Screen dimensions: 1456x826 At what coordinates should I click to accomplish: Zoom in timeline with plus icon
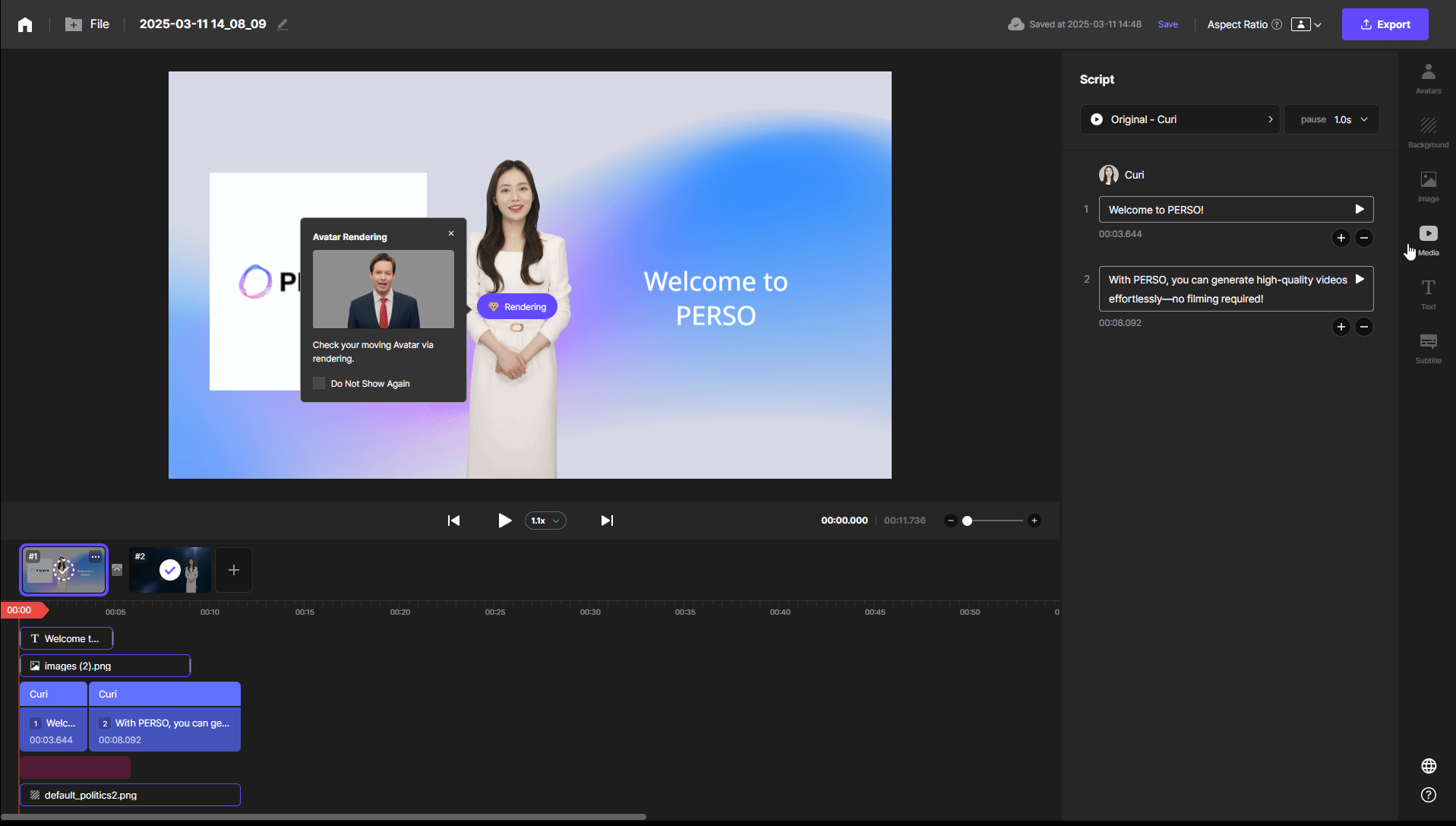click(x=1034, y=521)
